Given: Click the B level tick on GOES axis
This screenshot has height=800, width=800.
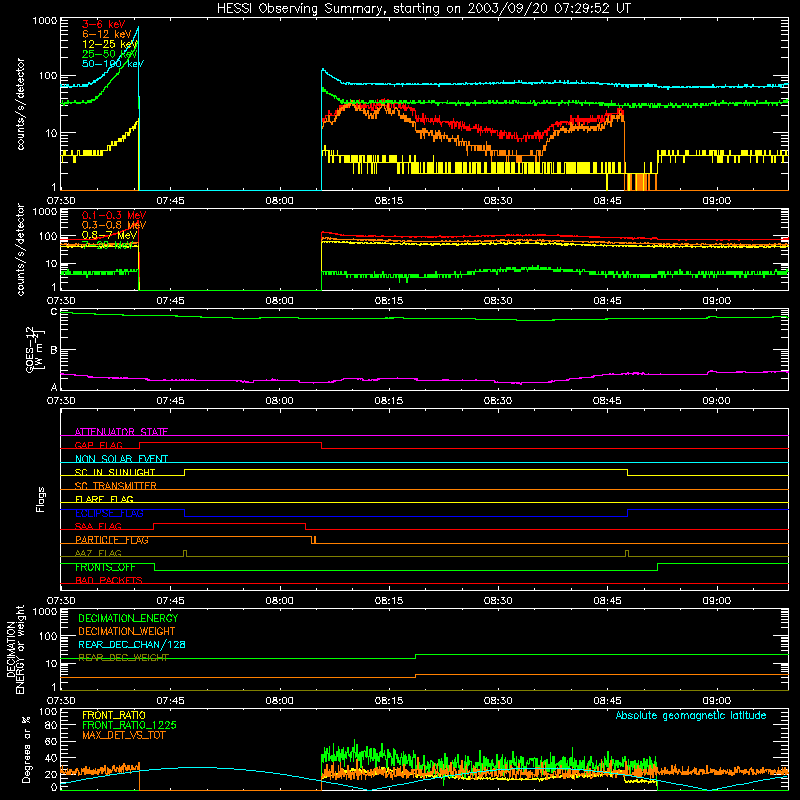Looking at the screenshot, I should pyautogui.click(x=54, y=351).
